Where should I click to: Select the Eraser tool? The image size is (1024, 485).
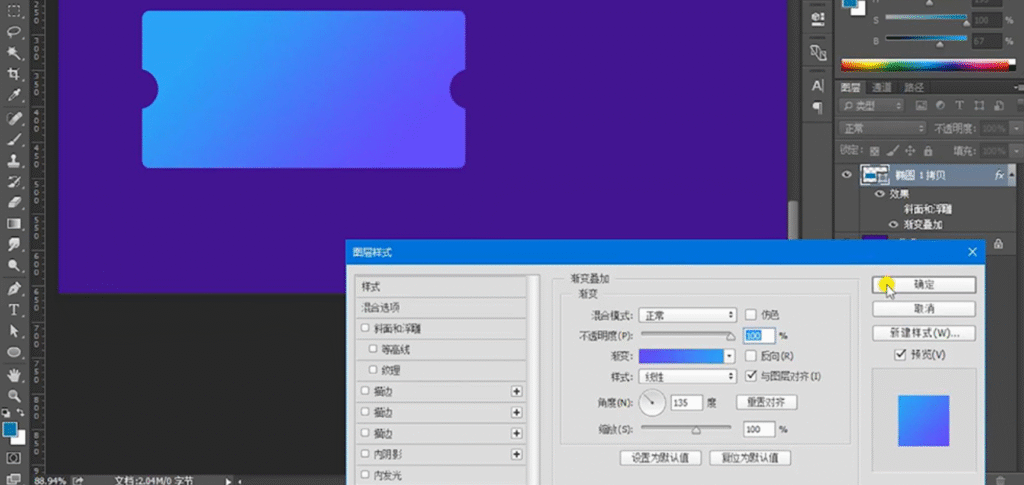[x=14, y=202]
